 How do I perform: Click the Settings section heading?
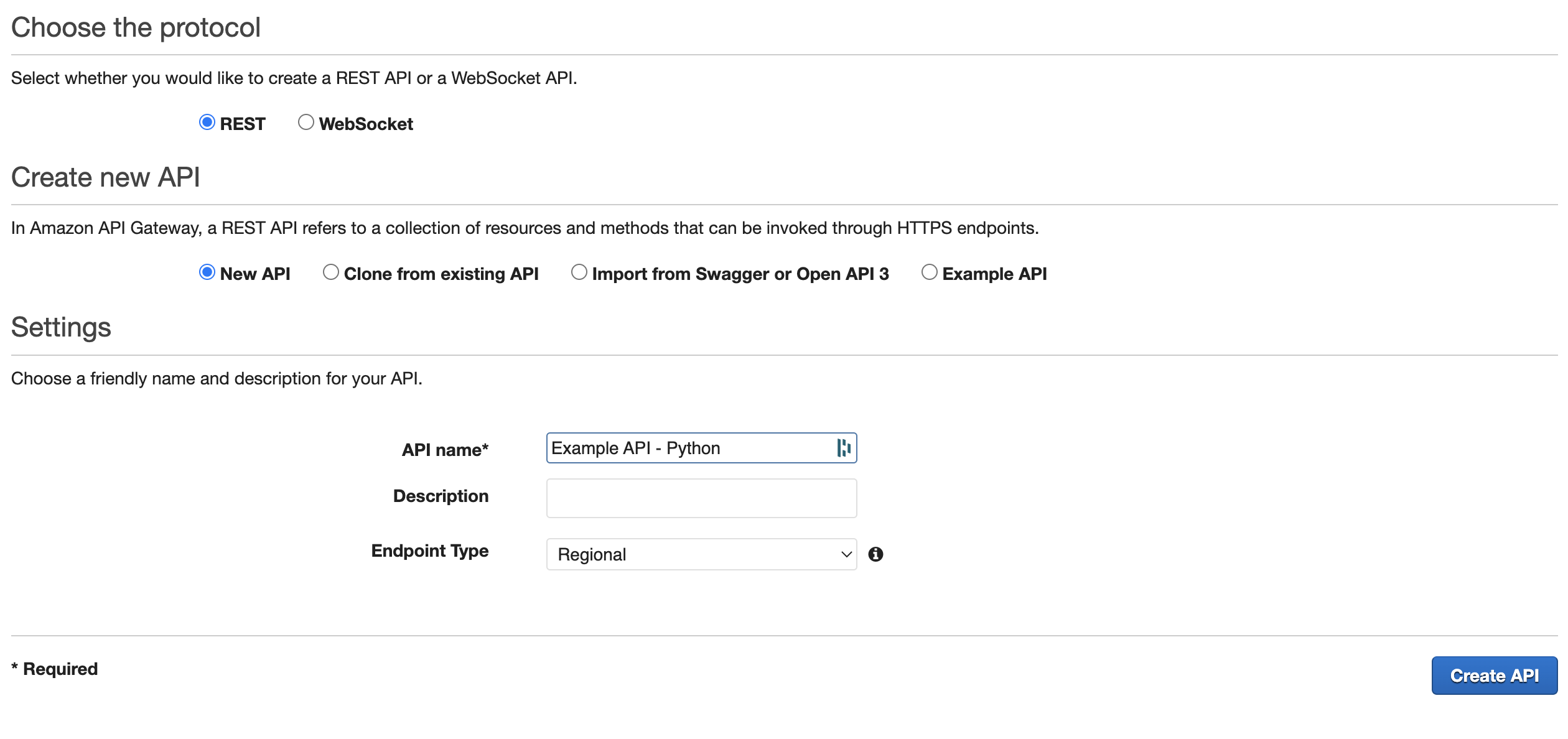(60, 327)
